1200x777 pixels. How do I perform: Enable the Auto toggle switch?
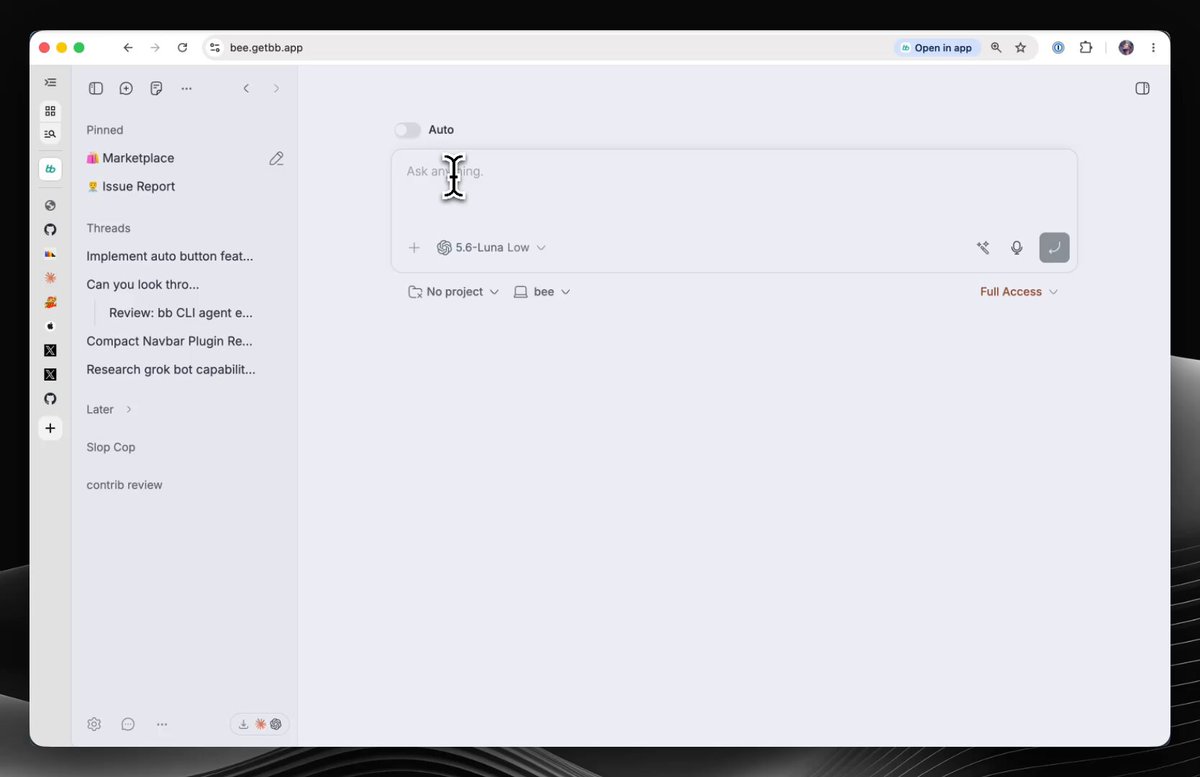click(407, 130)
